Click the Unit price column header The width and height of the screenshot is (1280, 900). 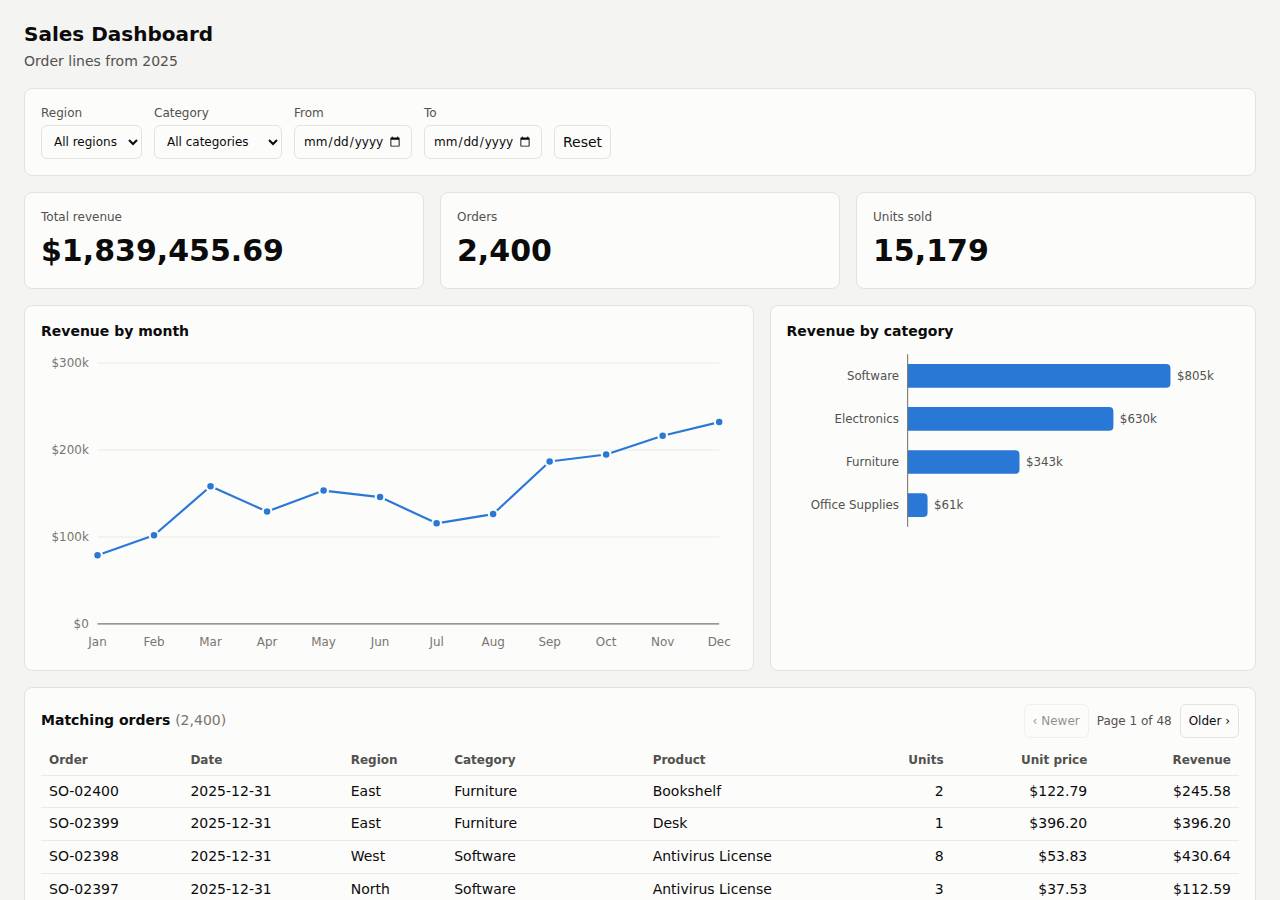click(x=1054, y=760)
